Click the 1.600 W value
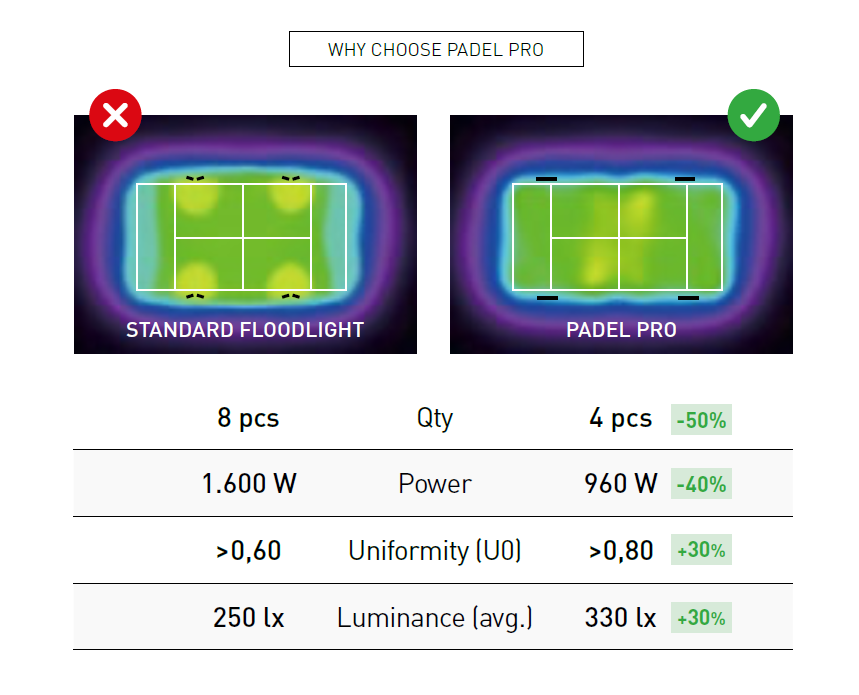Image resolution: width=859 pixels, height=695 pixels. click(x=249, y=484)
